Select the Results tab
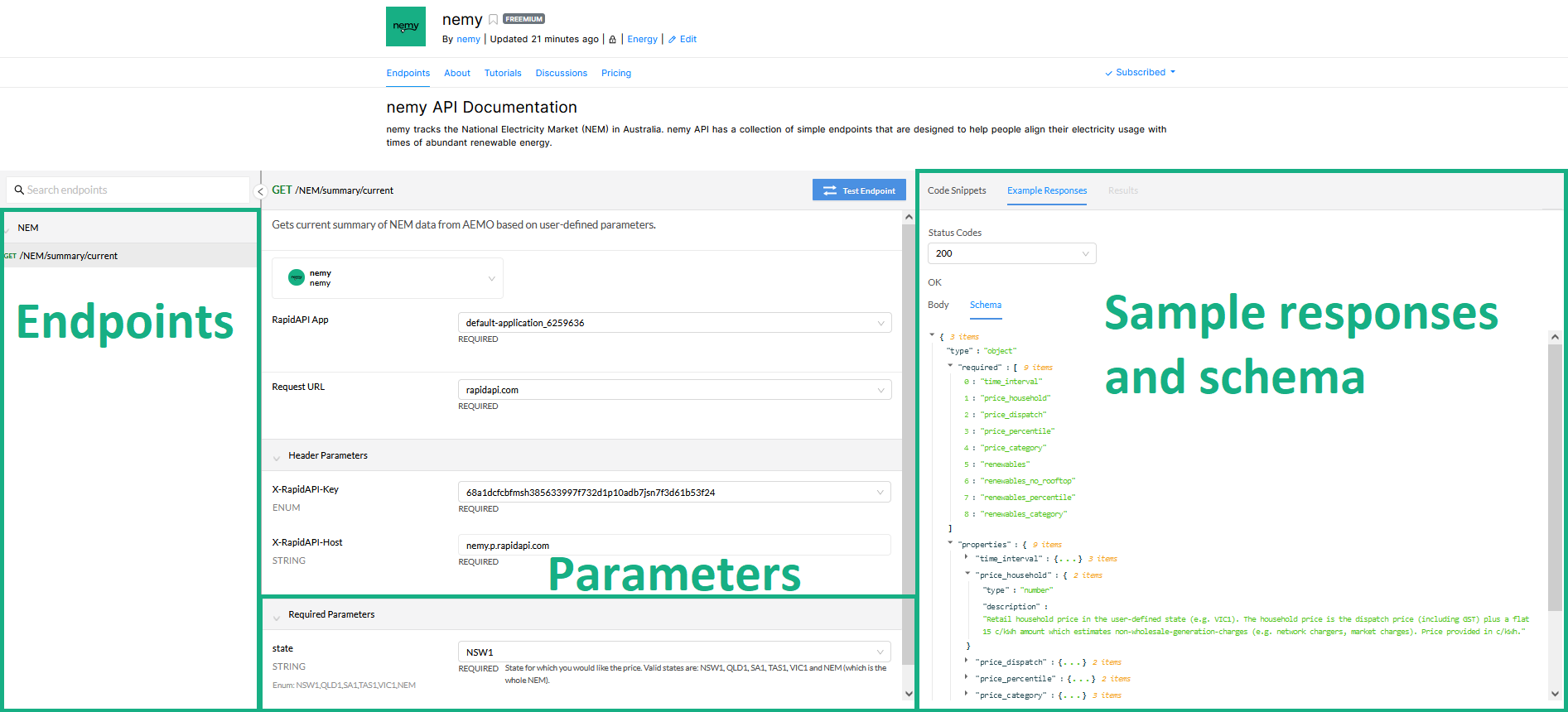The height and width of the screenshot is (712, 1568). (1123, 190)
